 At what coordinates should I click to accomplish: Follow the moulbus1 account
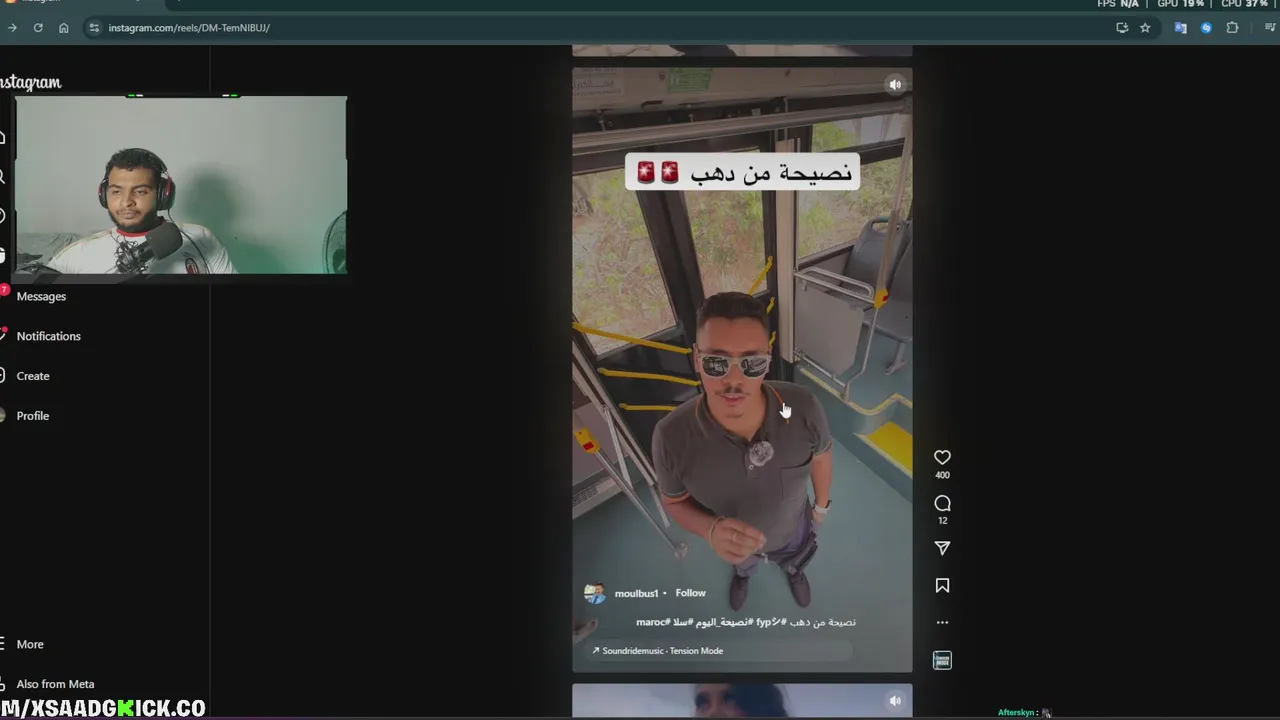coord(690,593)
